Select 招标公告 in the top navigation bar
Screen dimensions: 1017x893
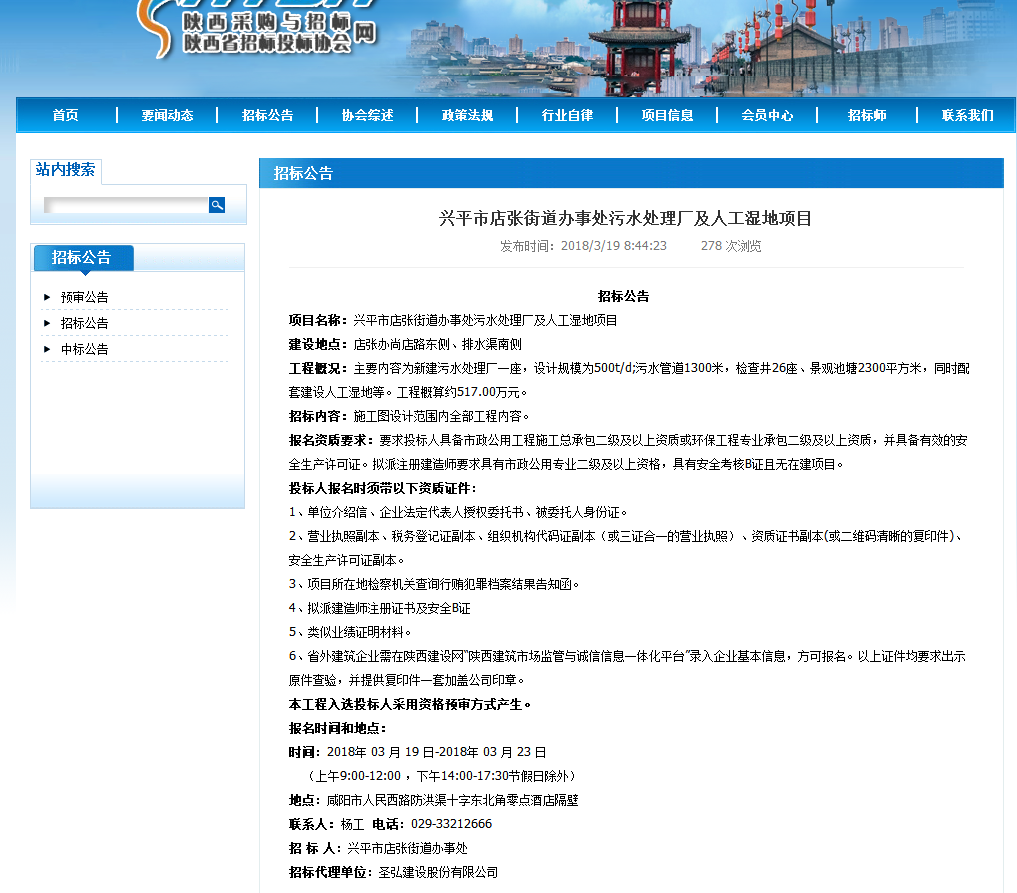(267, 115)
